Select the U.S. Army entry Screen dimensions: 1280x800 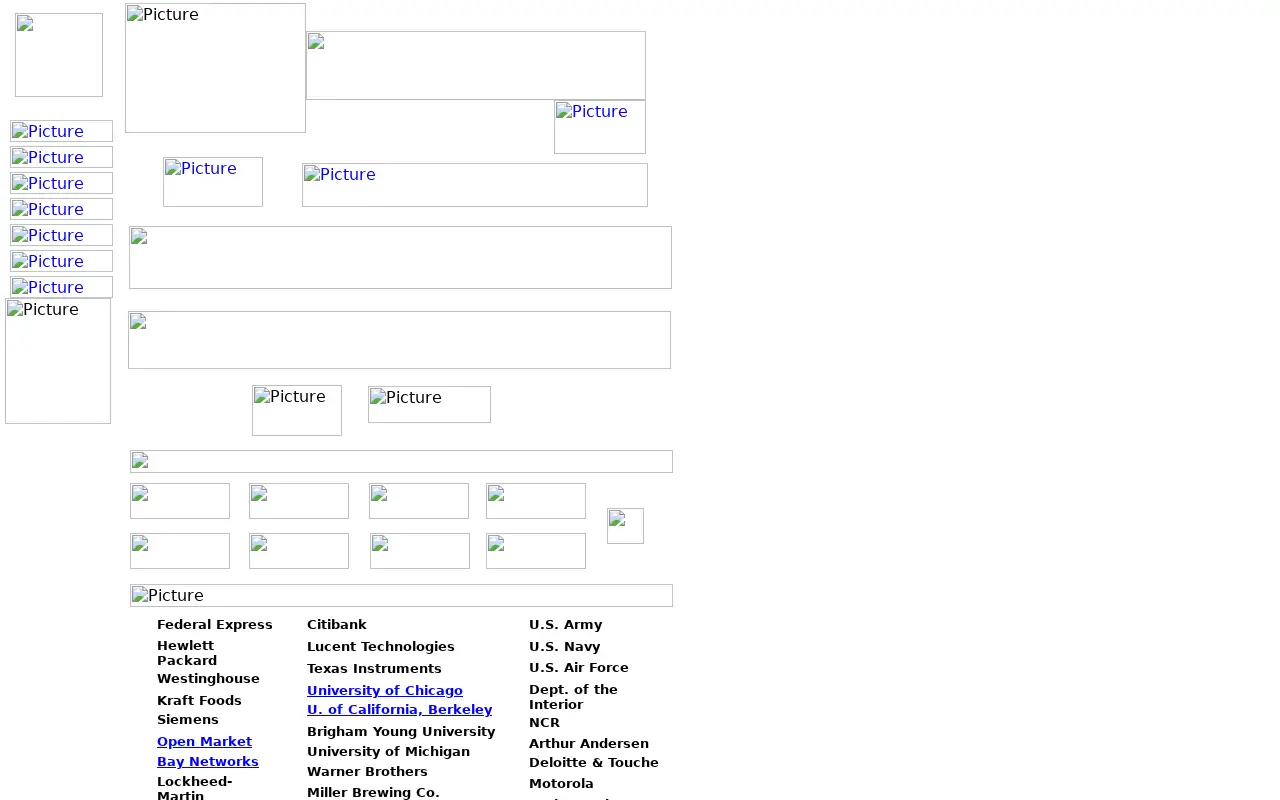coord(565,625)
